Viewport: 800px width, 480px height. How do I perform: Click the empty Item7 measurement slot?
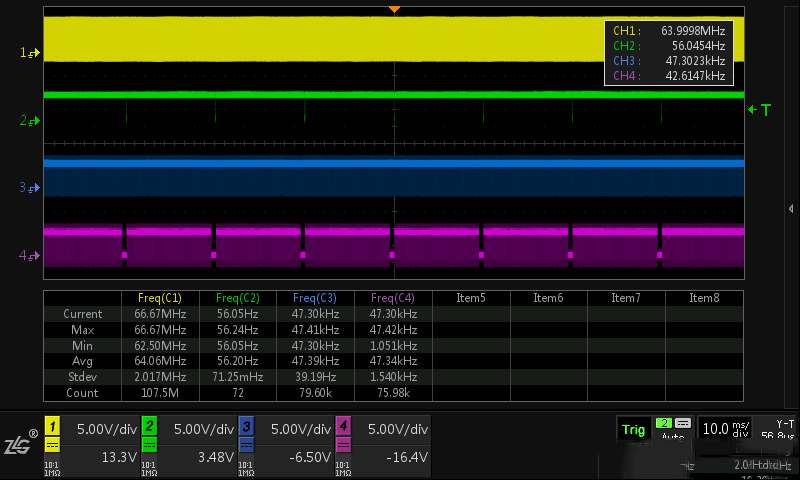coord(626,298)
